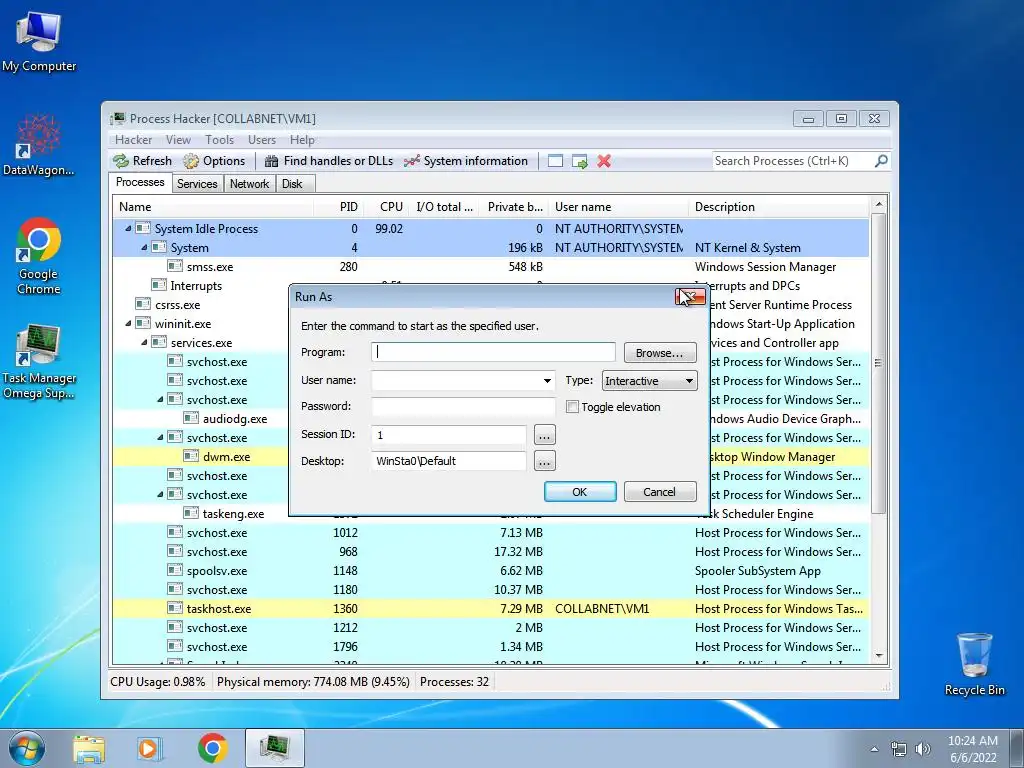Open the DataWagon desktop shortcut

click(39, 145)
